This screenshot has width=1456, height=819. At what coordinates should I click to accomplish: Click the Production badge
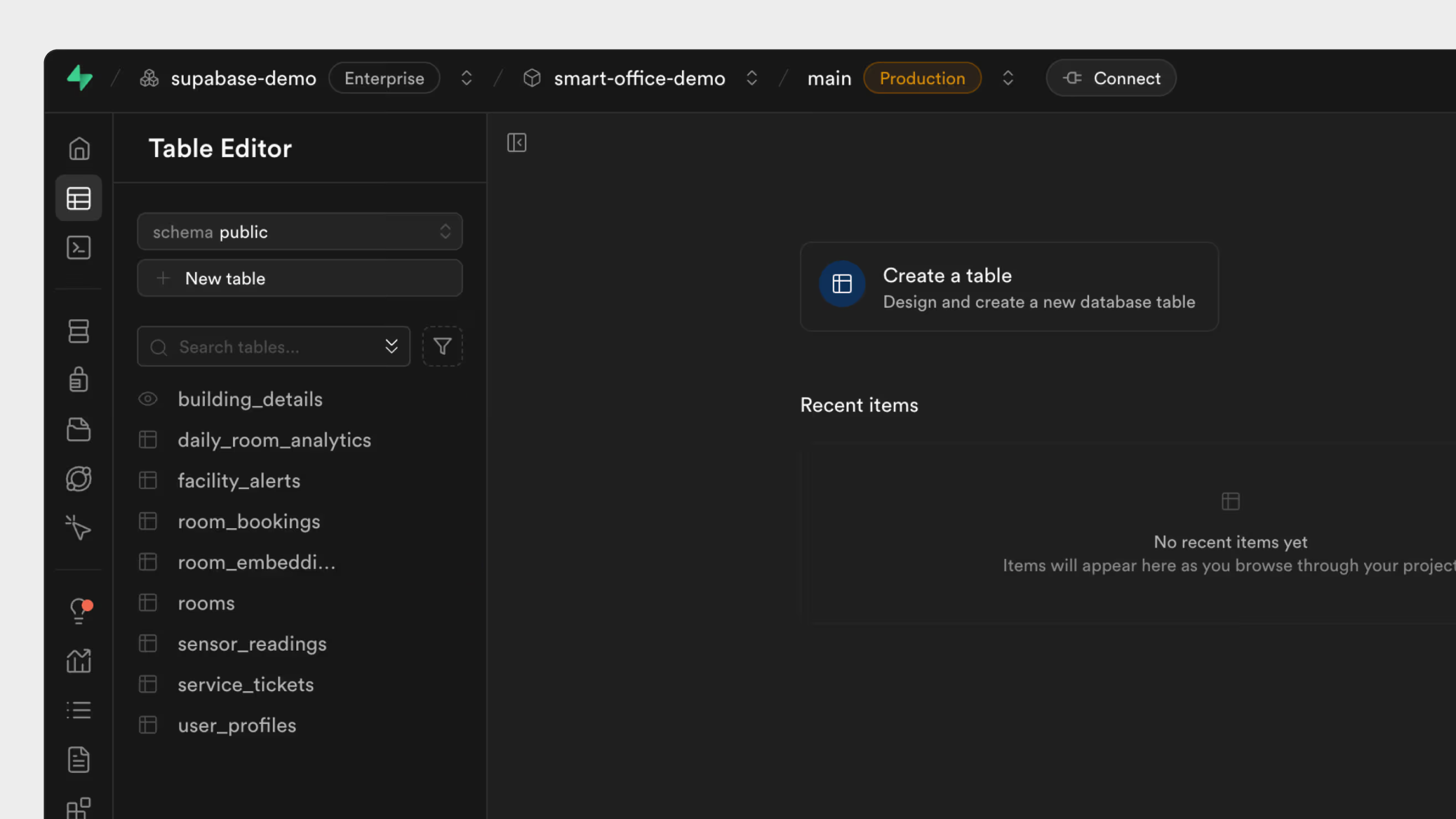[x=922, y=78]
